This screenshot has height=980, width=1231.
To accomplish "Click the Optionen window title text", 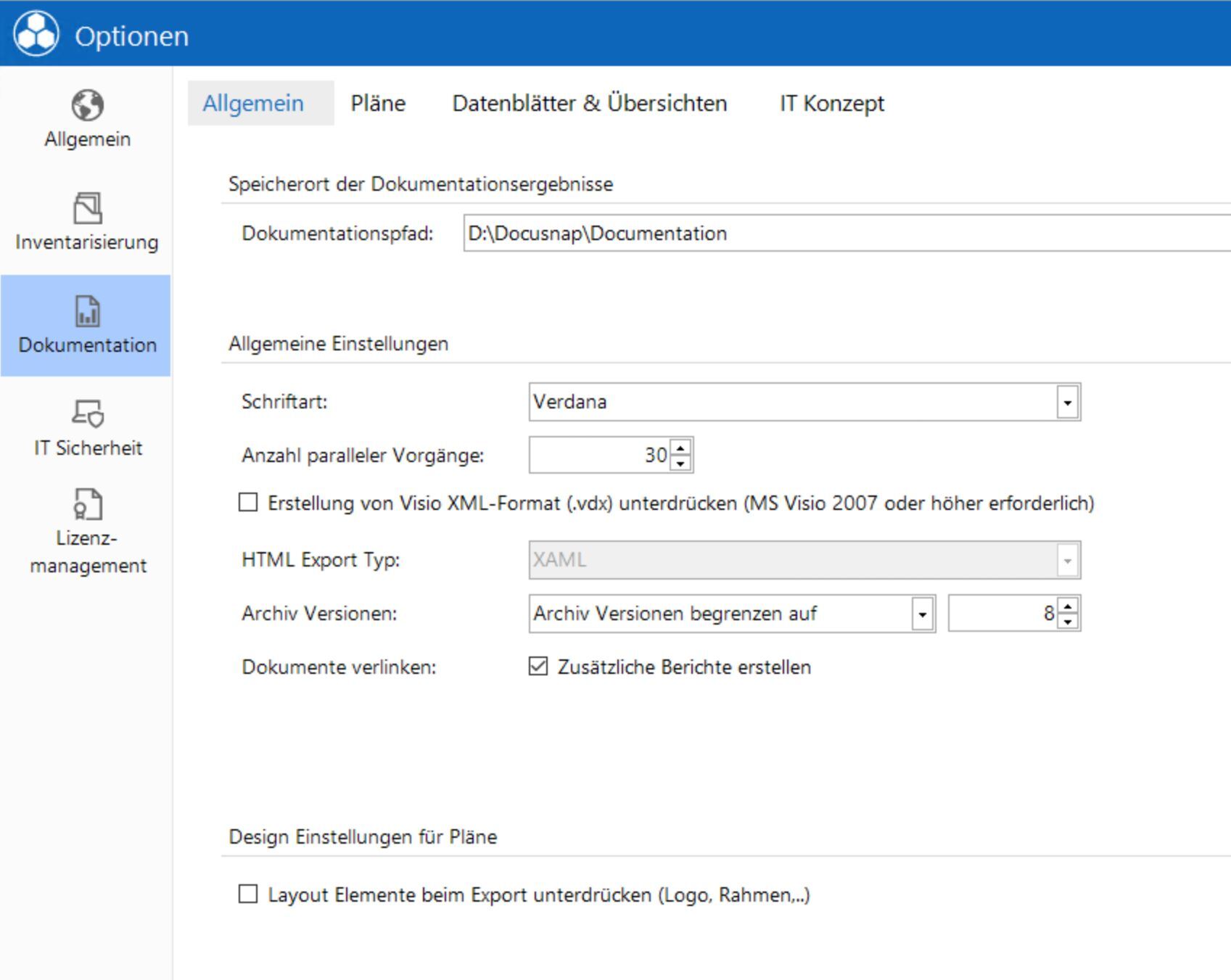I will pos(132,36).
